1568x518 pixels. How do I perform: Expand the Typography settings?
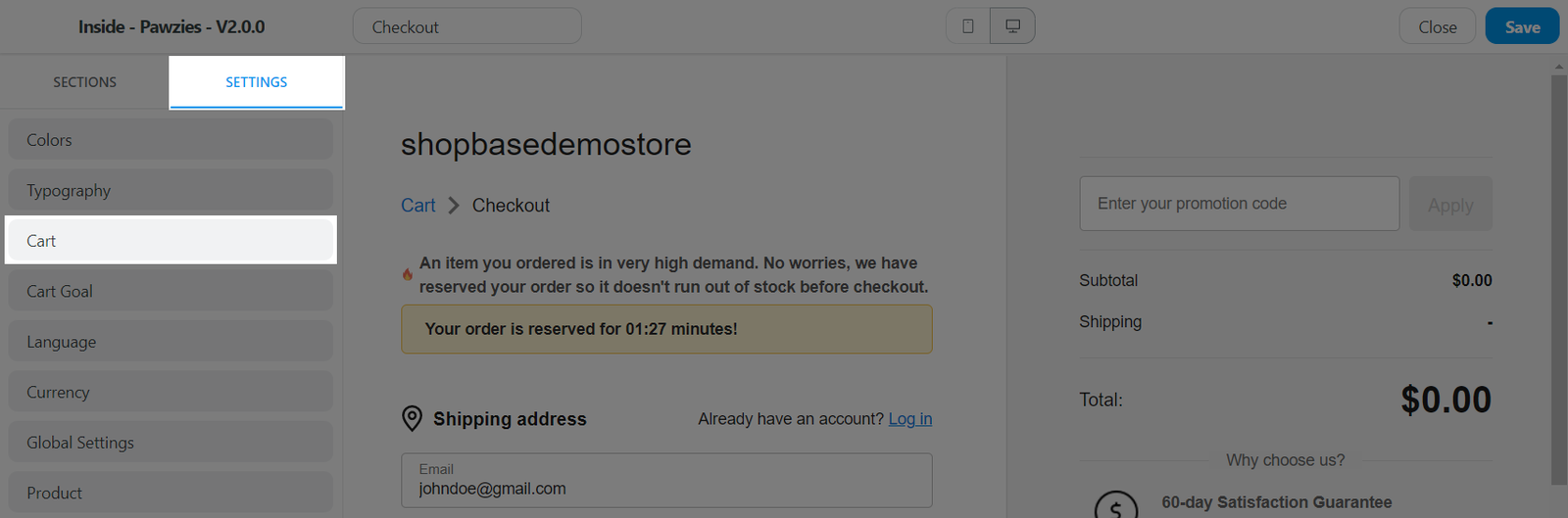(171, 190)
